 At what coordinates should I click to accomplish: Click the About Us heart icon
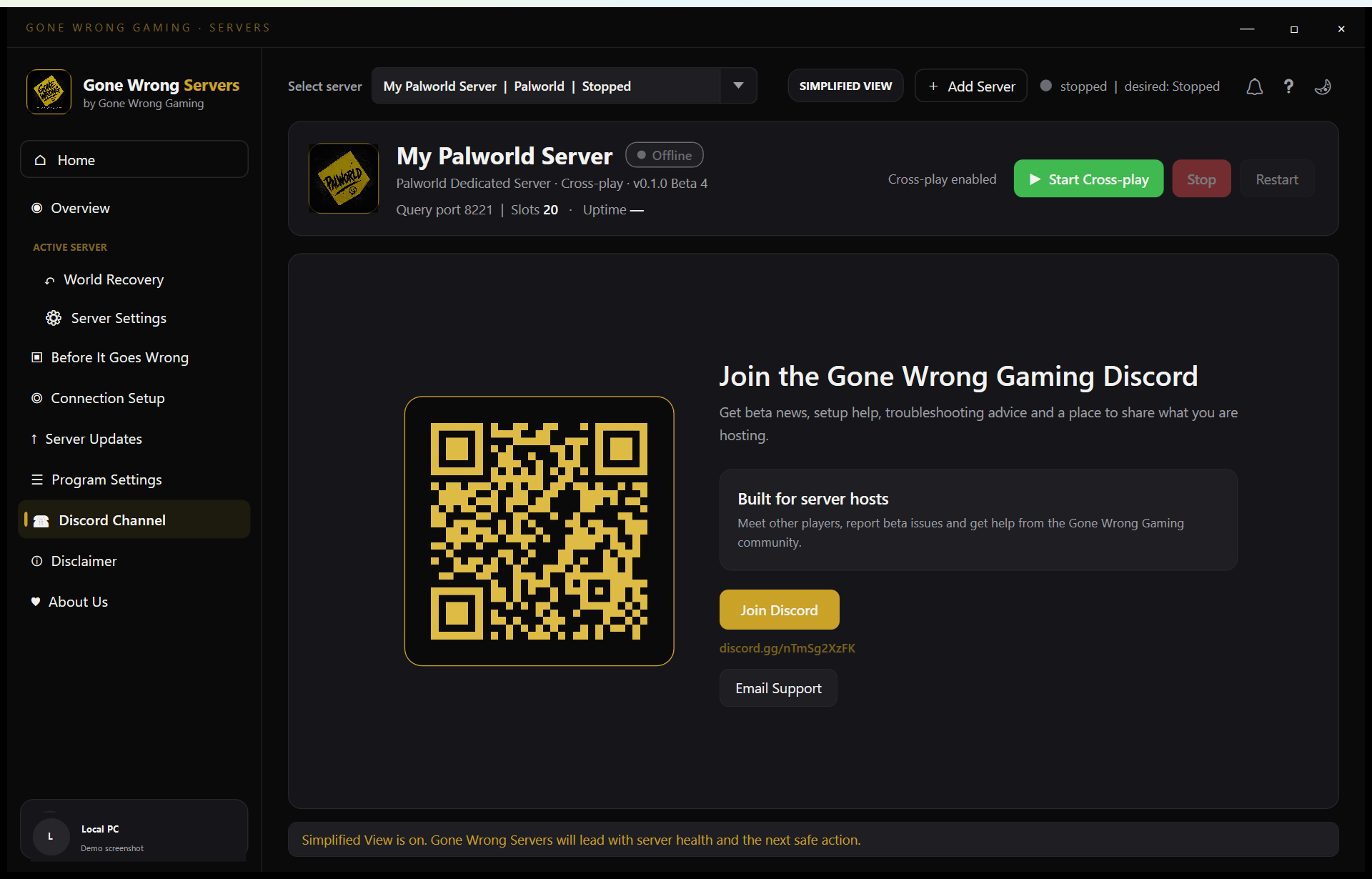(36, 602)
